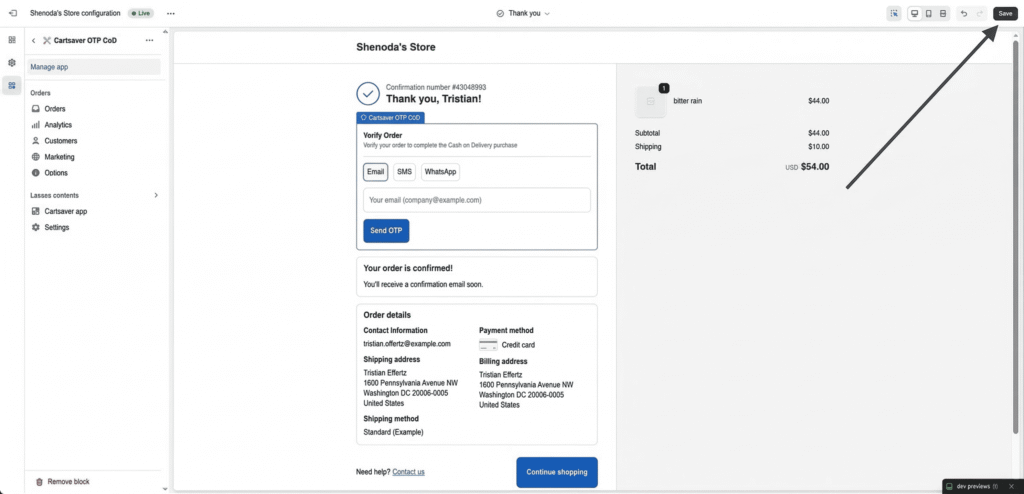Open the Thank you page dropdown
This screenshot has width=1024, height=494.
point(523,13)
